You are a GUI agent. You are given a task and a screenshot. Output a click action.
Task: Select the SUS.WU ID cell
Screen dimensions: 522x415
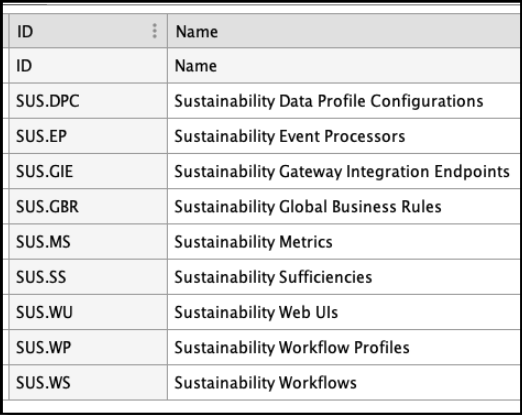(x=88, y=312)
